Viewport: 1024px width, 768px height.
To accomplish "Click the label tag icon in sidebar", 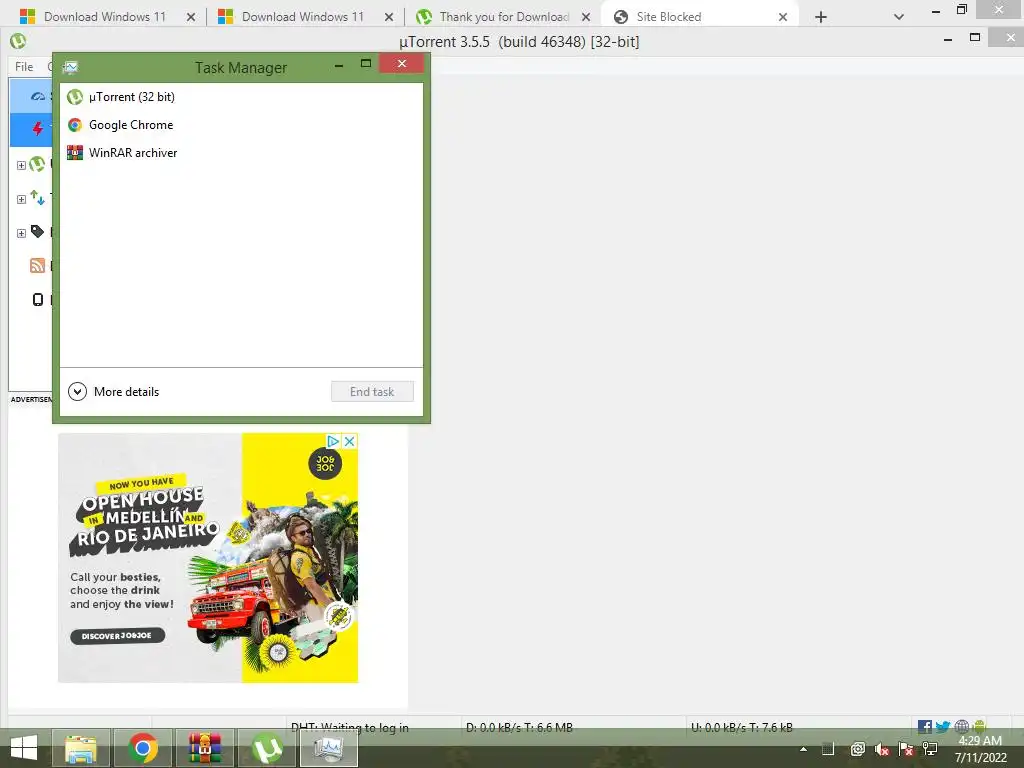I will [38, 231].
